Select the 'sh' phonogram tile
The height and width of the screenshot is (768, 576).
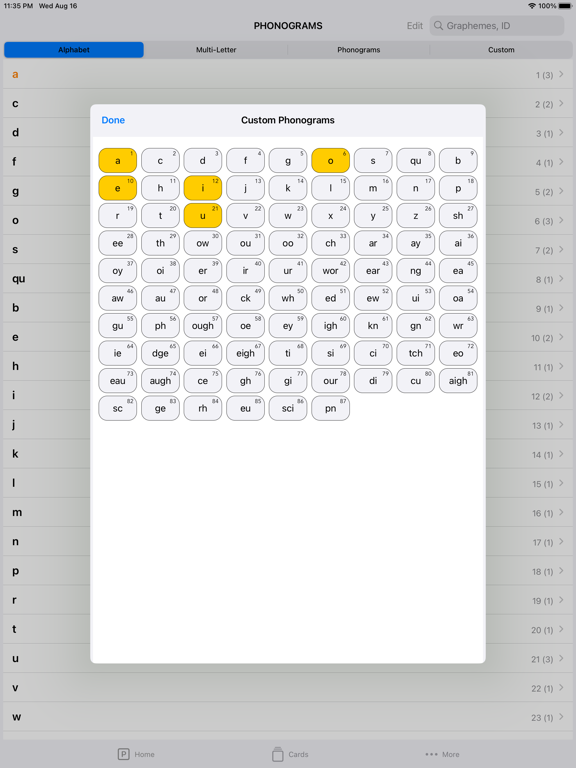[x=458, y=216]
